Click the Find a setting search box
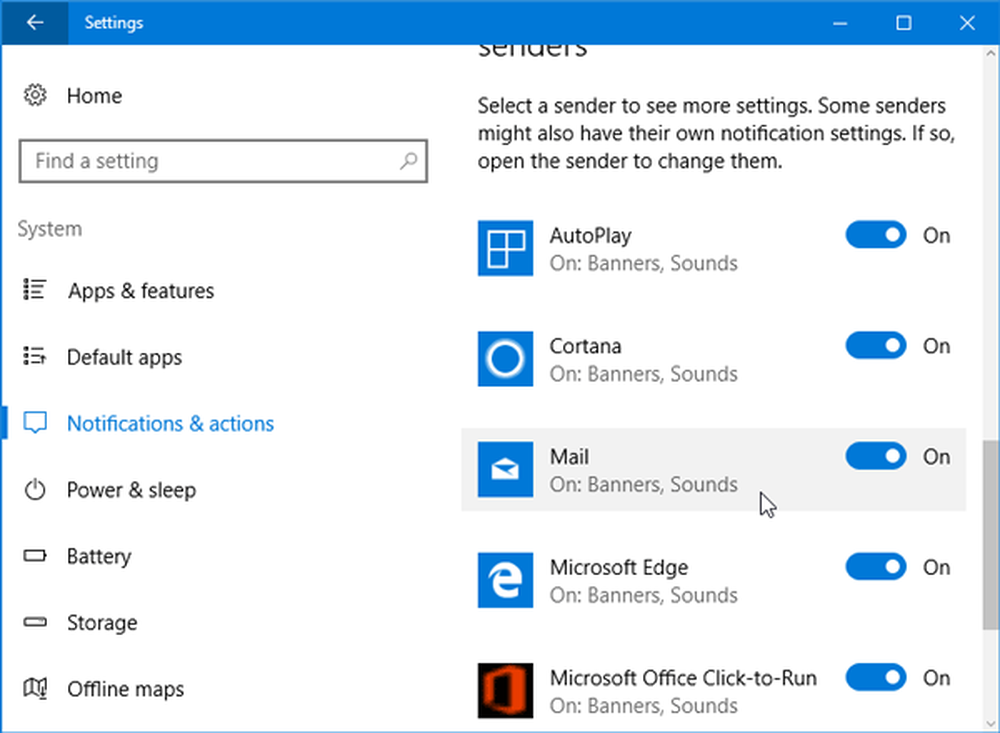The width and height of the screenshot is (1000, 733). pos(210,161)
